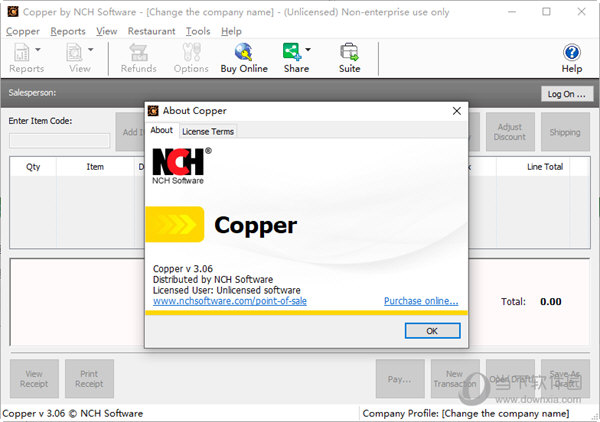Click the Company Profile status bar entry

466,414
